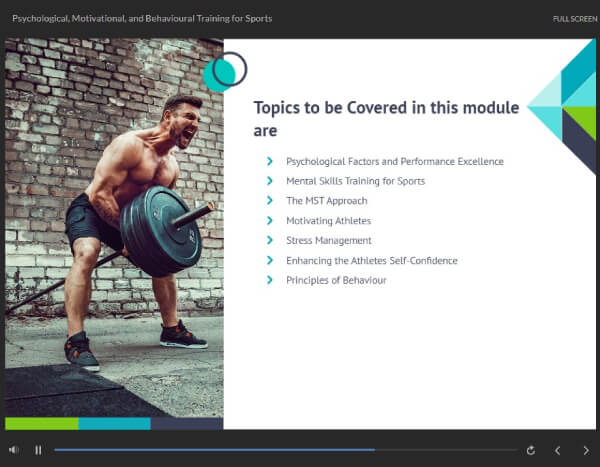The width and height of the screenshot is (600, 467).
Task: Click the weightlifter photo on the slide
Action: pyautogui.click(x=114, y=228)
